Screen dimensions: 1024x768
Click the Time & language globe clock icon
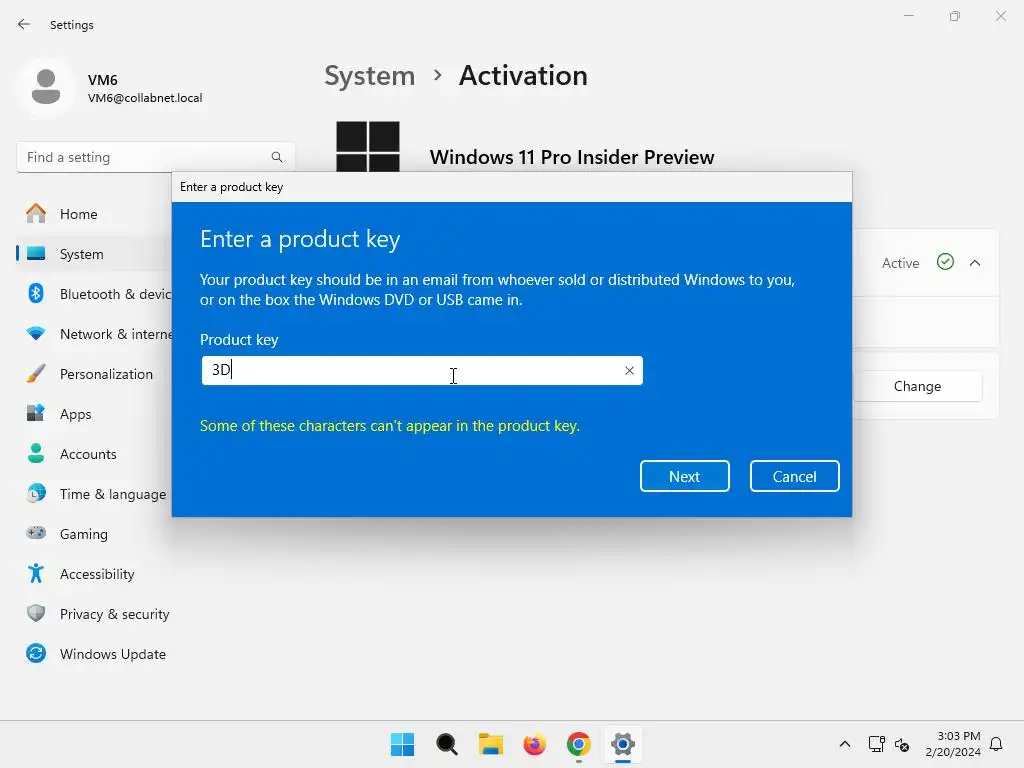[36, 494]
